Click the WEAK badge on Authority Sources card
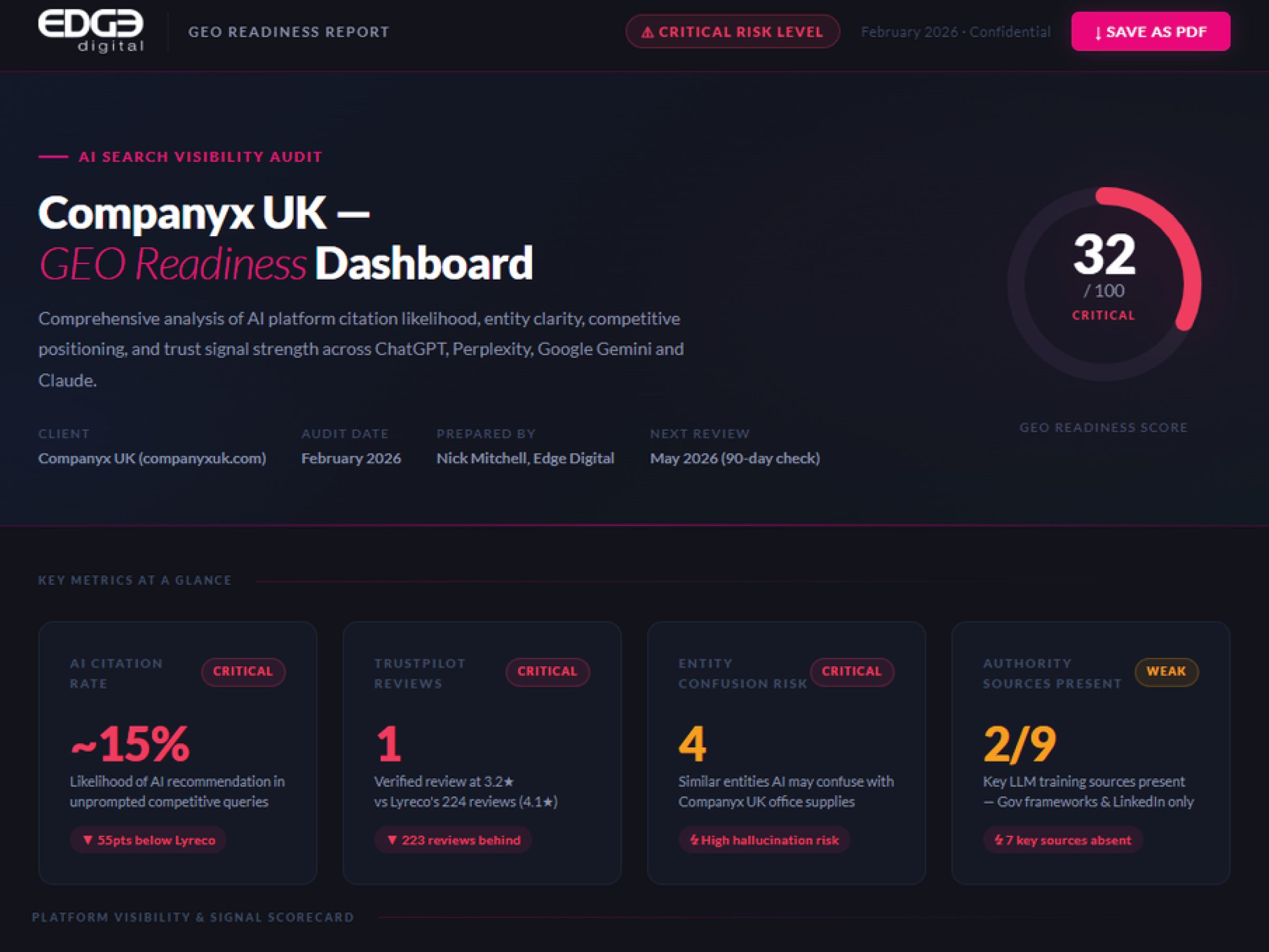This screenshot has height=952, width=1269. tap(1166, 672)
